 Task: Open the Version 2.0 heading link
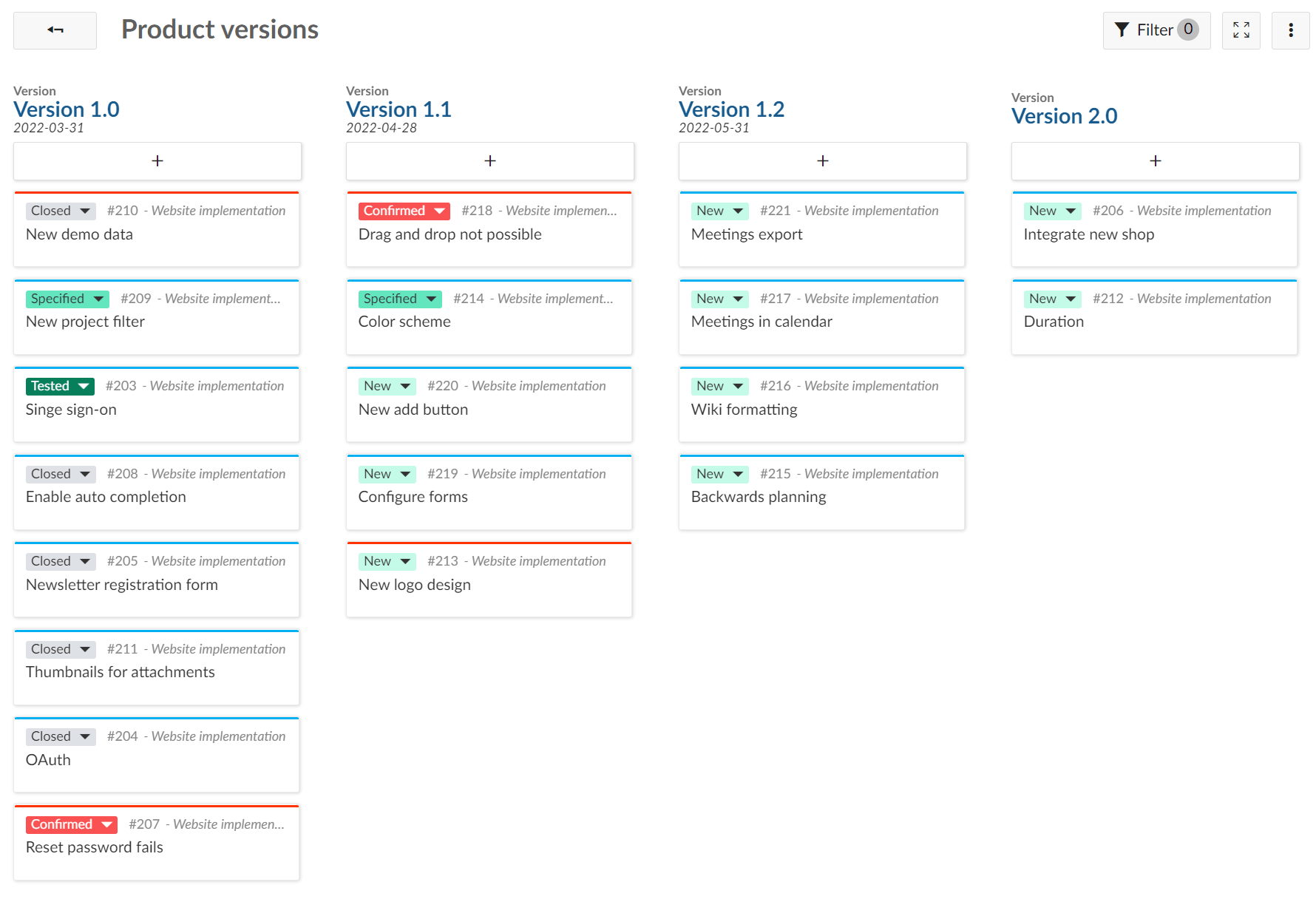point(1064,116)
